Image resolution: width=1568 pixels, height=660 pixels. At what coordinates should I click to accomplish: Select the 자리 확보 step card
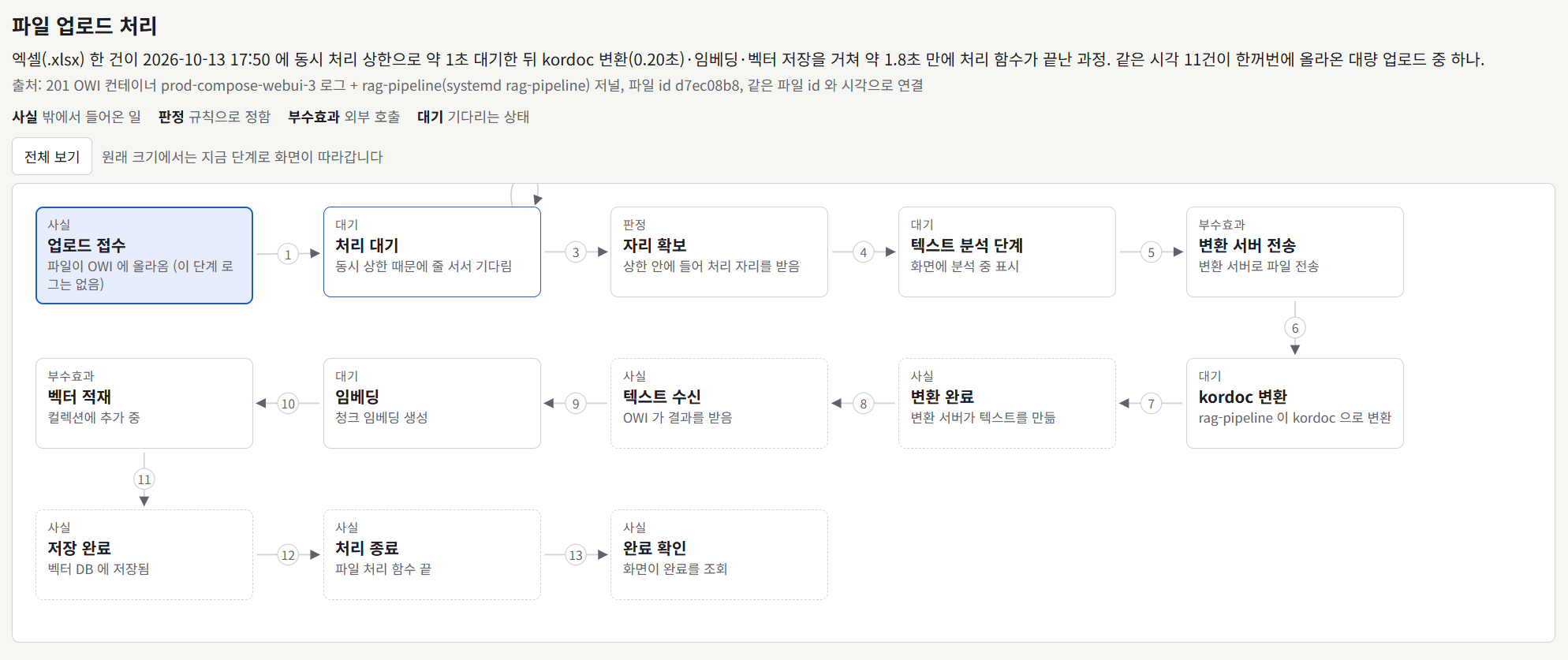click(719, 252)
